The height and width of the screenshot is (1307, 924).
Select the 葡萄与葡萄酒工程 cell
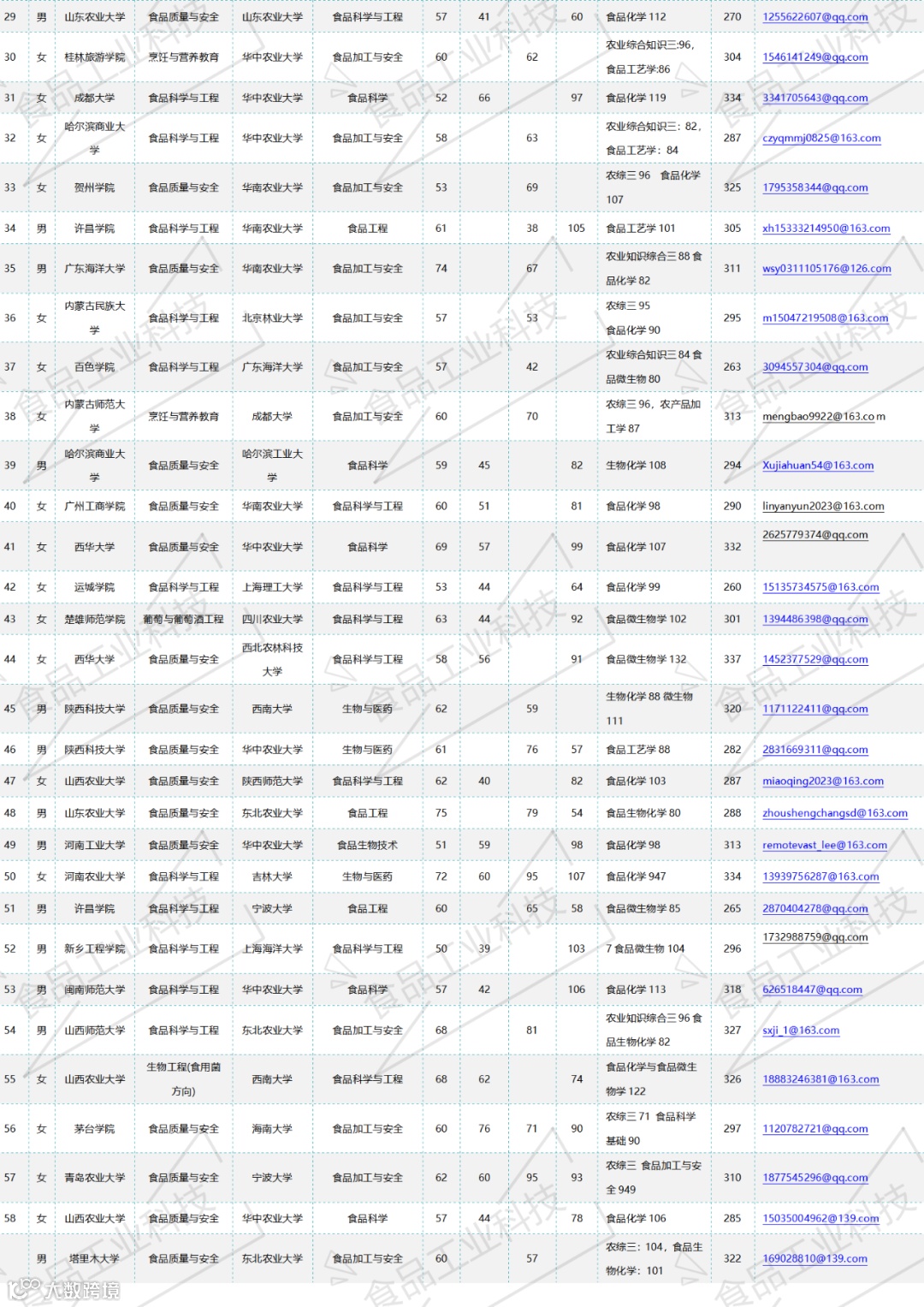[183, 619]
